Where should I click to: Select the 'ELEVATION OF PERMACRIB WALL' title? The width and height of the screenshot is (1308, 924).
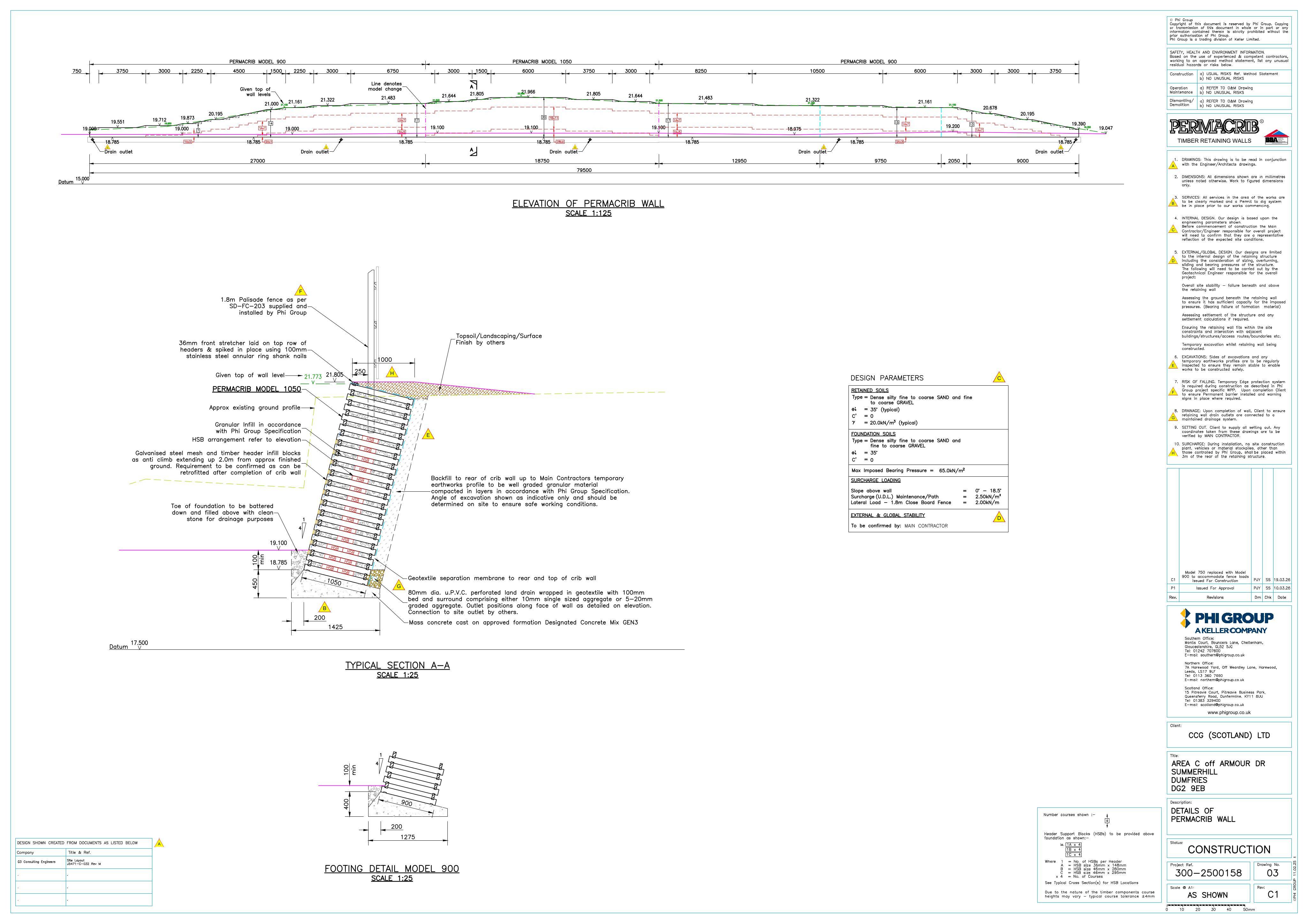tap(588, 203)
